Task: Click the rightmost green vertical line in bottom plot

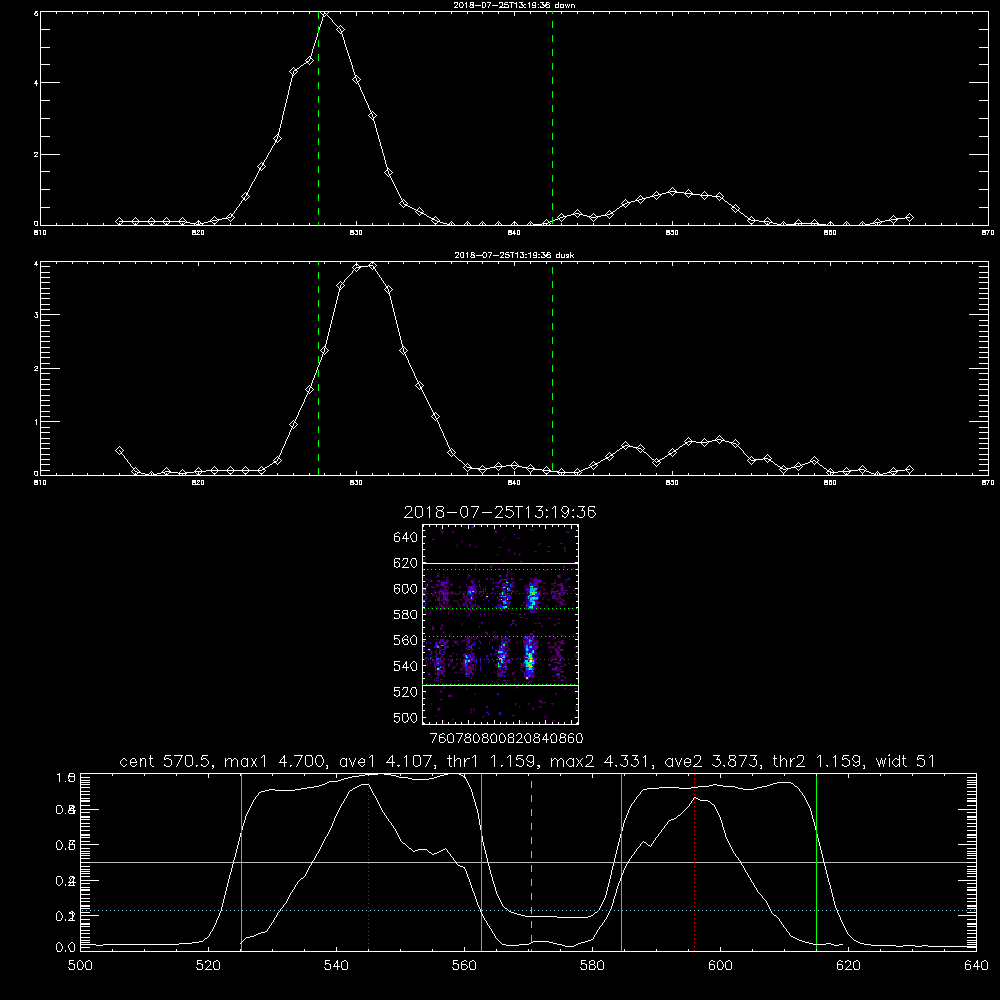Action: [x=816, y=861]
